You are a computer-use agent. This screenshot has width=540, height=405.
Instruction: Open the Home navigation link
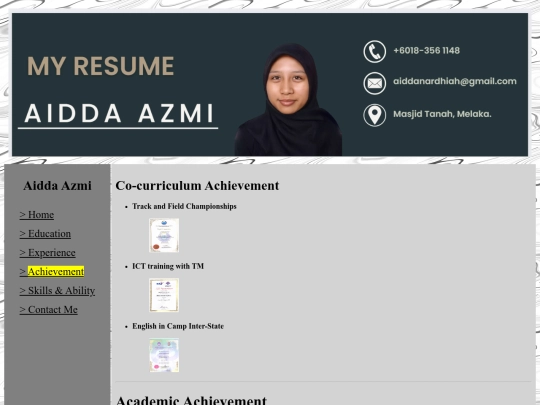tap(37, 215)
